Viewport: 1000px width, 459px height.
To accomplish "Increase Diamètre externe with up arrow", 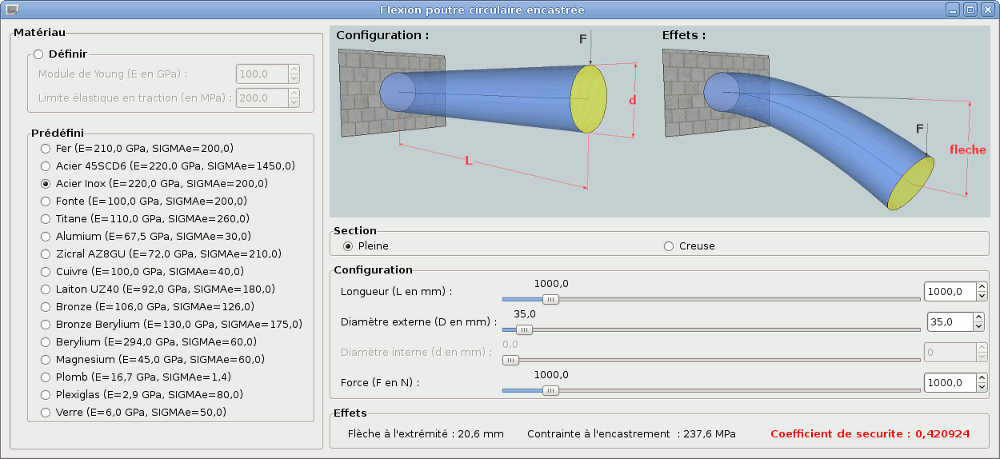I will click(x=980, y=317).
